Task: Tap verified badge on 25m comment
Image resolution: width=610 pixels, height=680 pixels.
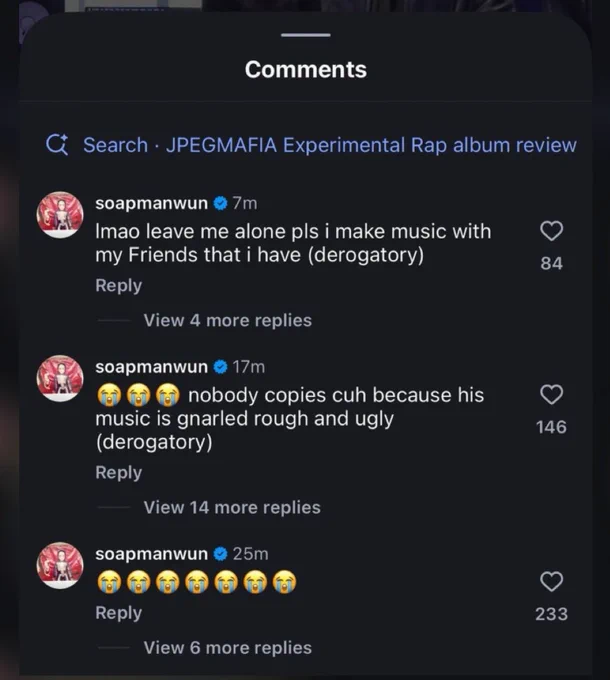Action: pyautogui.click(x=221, y=554)
